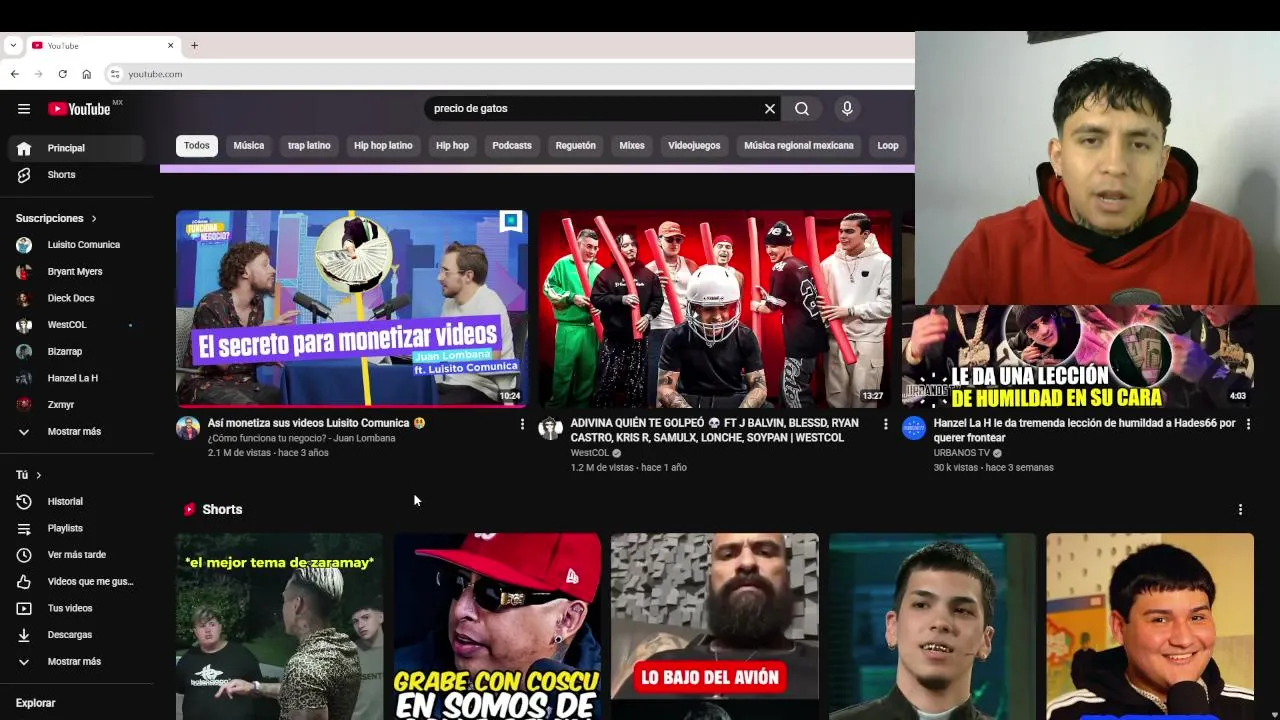Open the 'GRABE CON COSCU' short
The width and height of the screenshot is (1280, 720).
[x=497, y=627]
